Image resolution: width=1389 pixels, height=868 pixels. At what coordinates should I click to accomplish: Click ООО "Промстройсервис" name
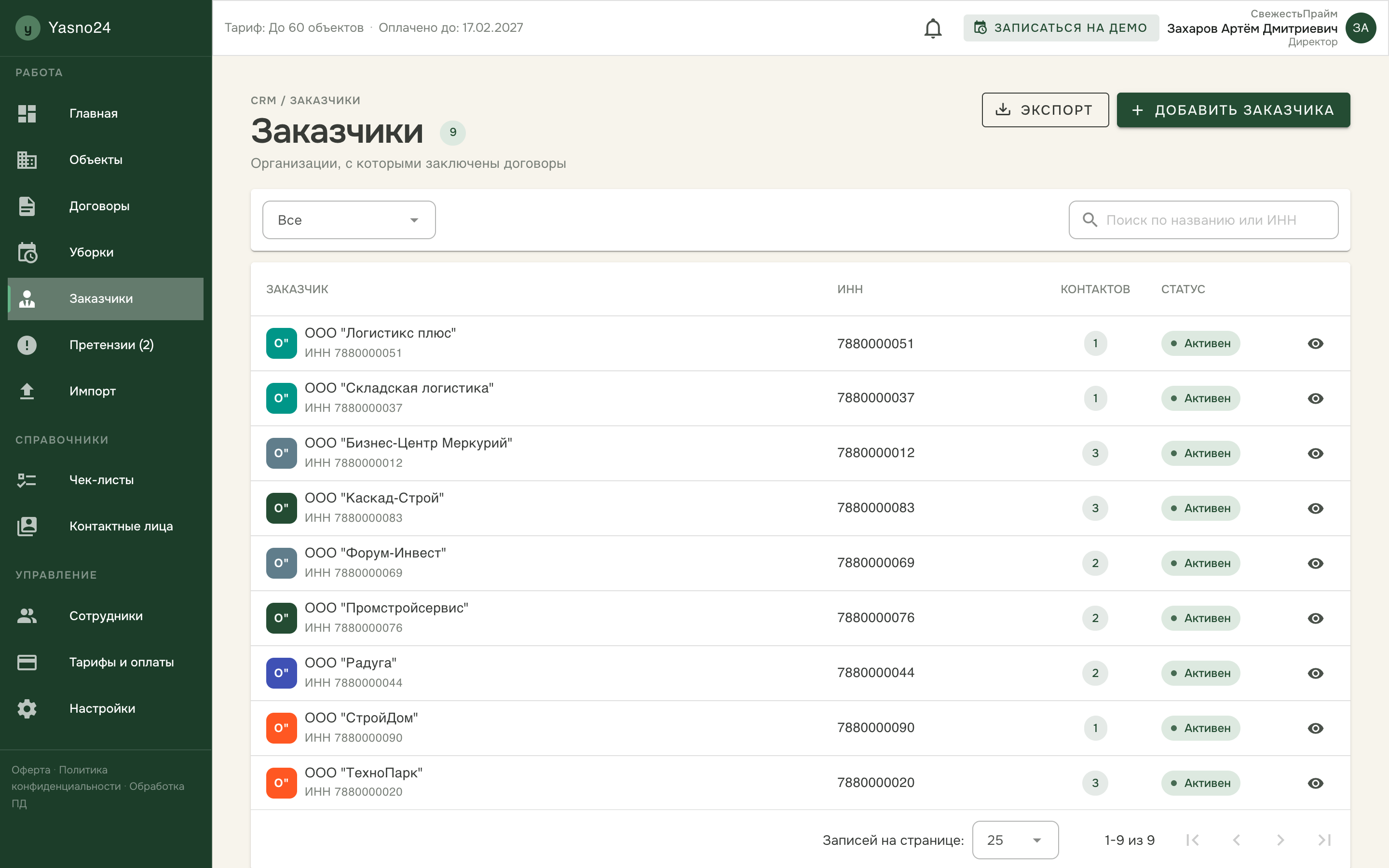click(386, 608)
